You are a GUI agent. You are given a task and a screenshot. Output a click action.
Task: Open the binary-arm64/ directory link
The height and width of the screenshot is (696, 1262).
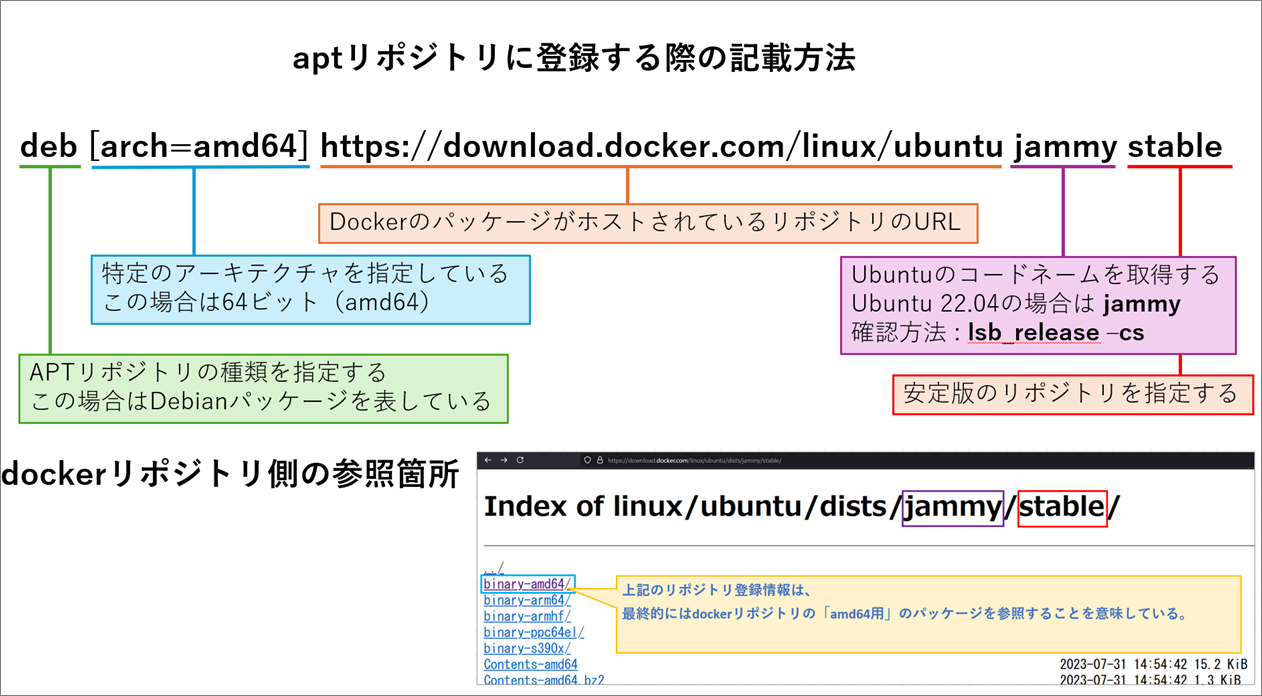525,599
